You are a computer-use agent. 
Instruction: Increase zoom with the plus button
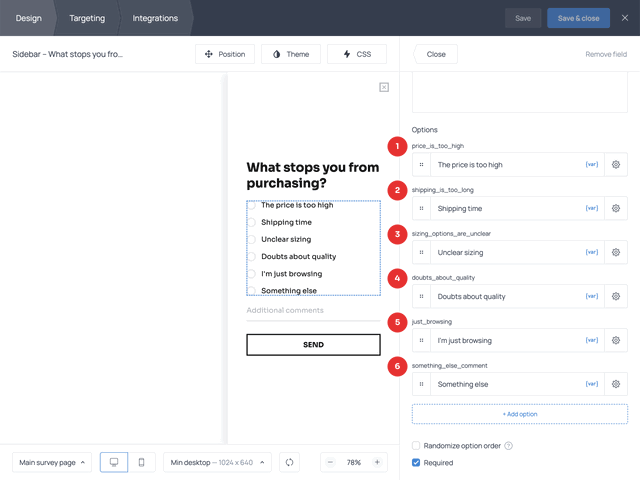coord(377,462)
